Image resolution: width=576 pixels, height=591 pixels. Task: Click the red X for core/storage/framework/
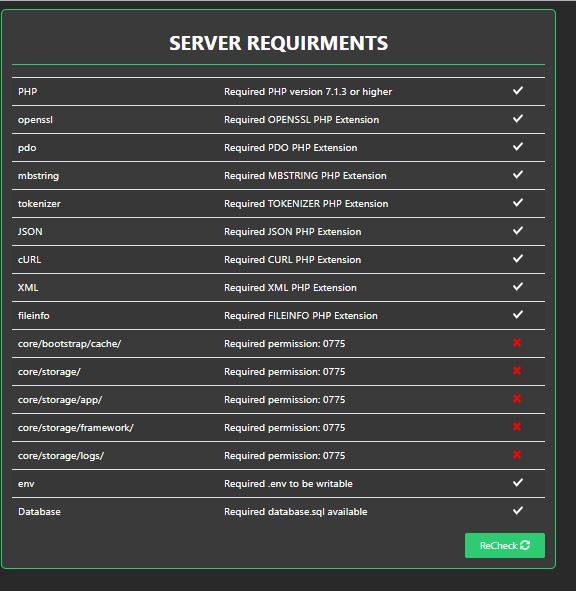tap(517, 427)
